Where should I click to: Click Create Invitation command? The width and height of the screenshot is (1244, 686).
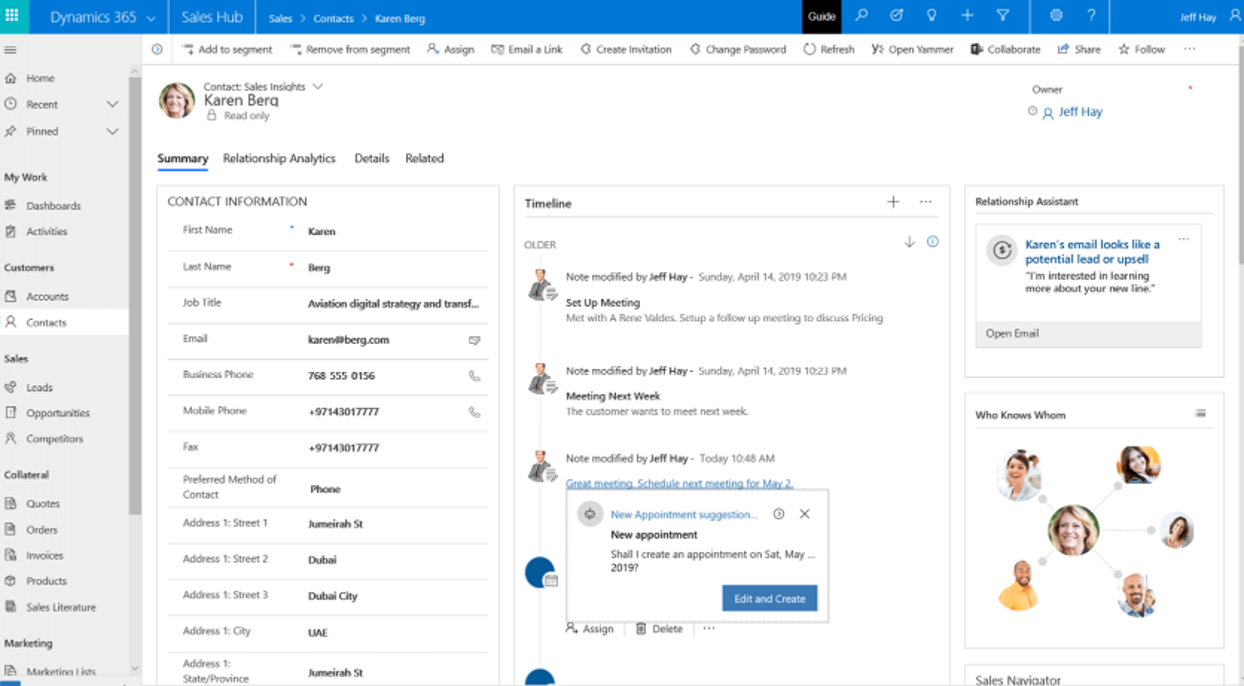(625, 49)
